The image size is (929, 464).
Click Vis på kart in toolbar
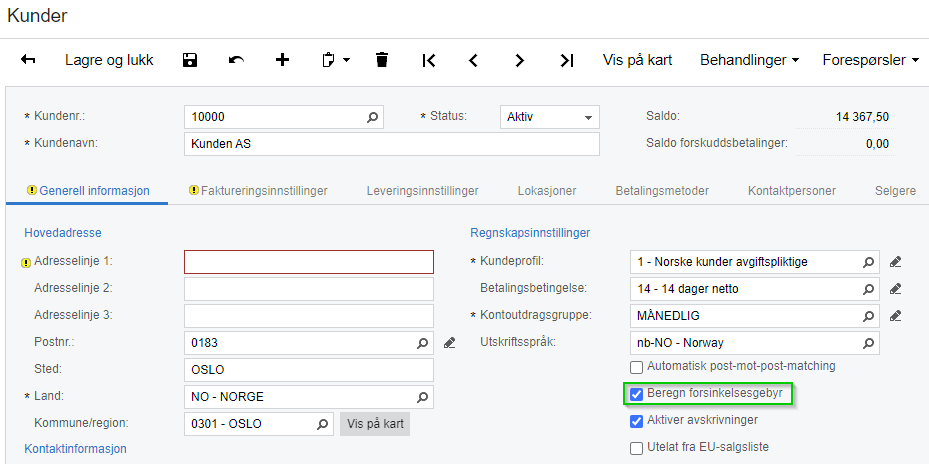pos(638,60)
